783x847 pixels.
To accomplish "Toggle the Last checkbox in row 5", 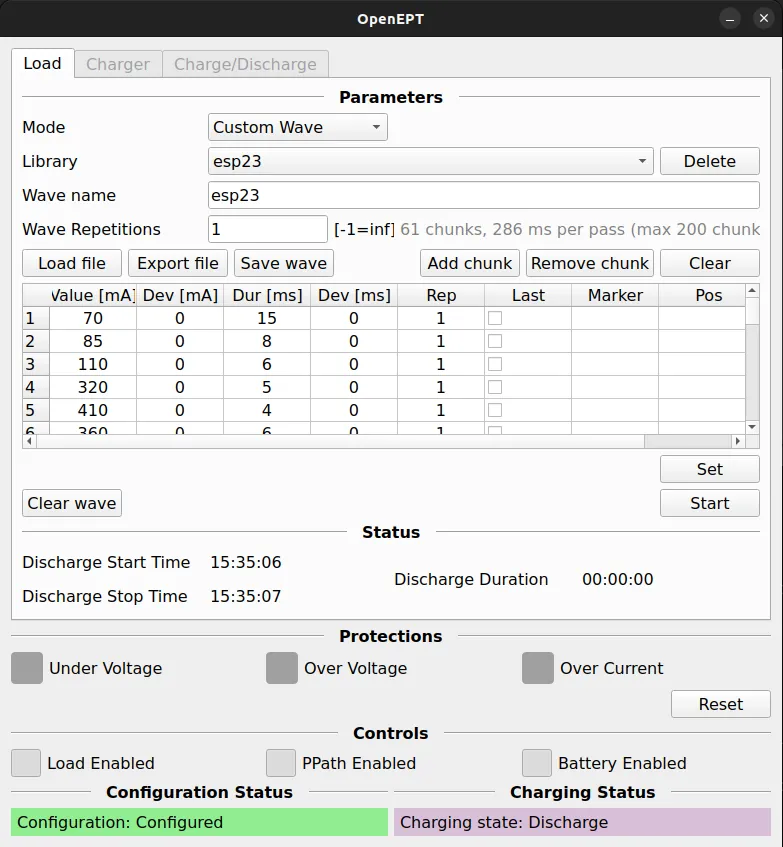I will 495,410.
